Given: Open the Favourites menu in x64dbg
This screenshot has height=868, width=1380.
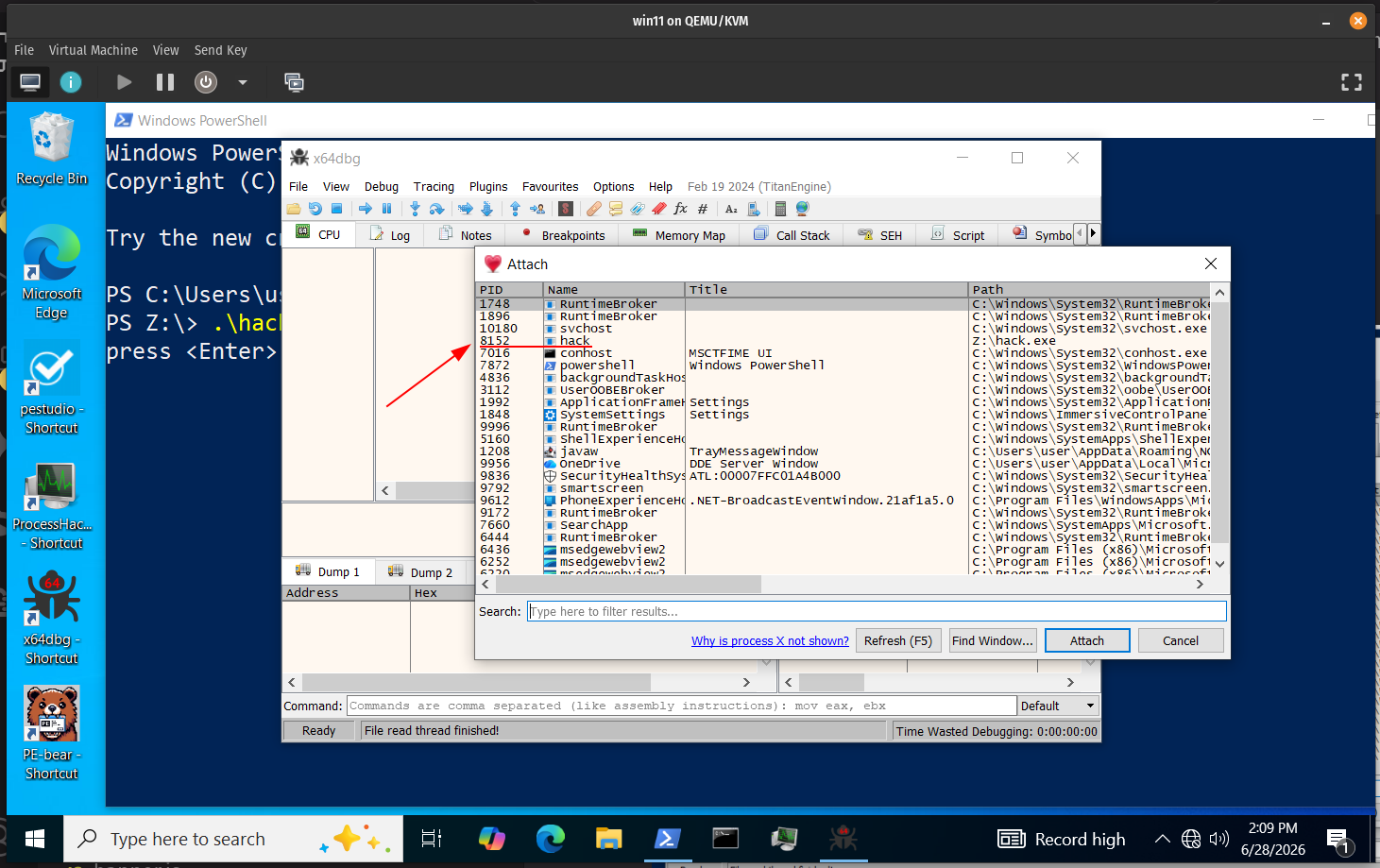Looking at the screenshot, I should 551,187.
